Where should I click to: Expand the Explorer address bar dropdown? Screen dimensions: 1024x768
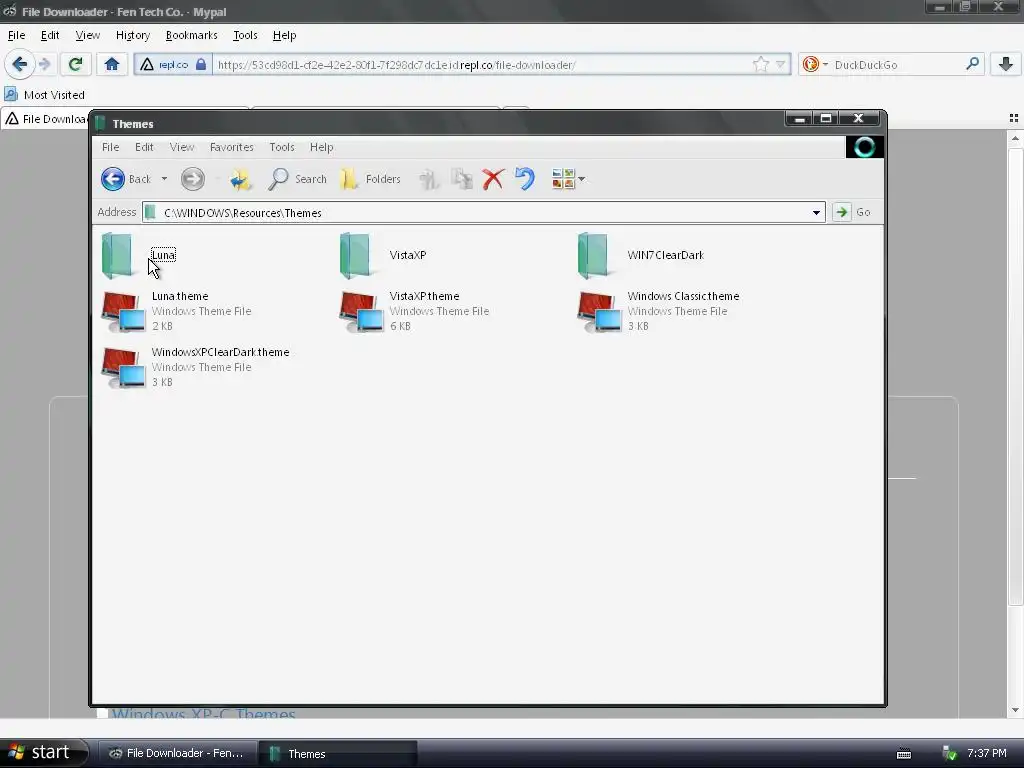point(816,212)
